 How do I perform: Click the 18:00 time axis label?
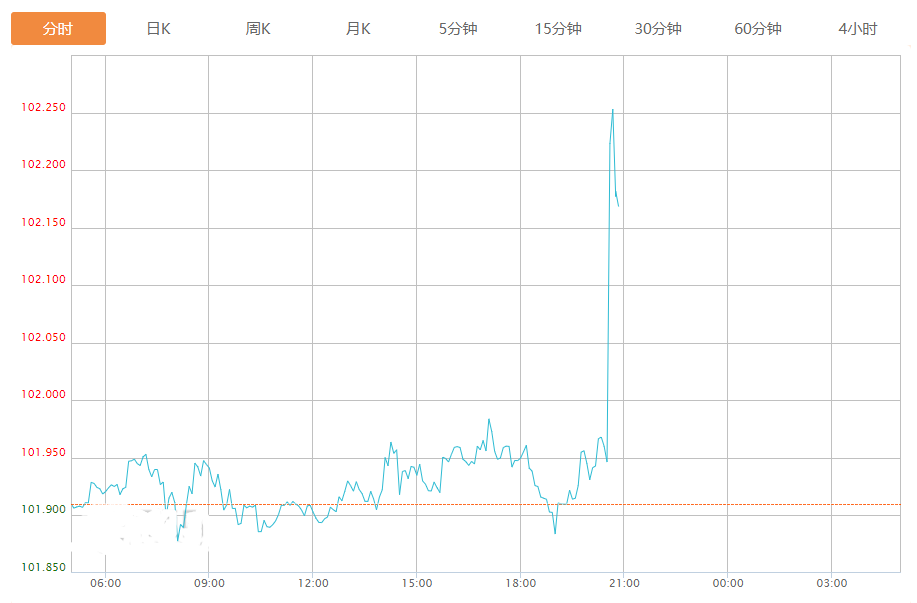coord(521,583)
